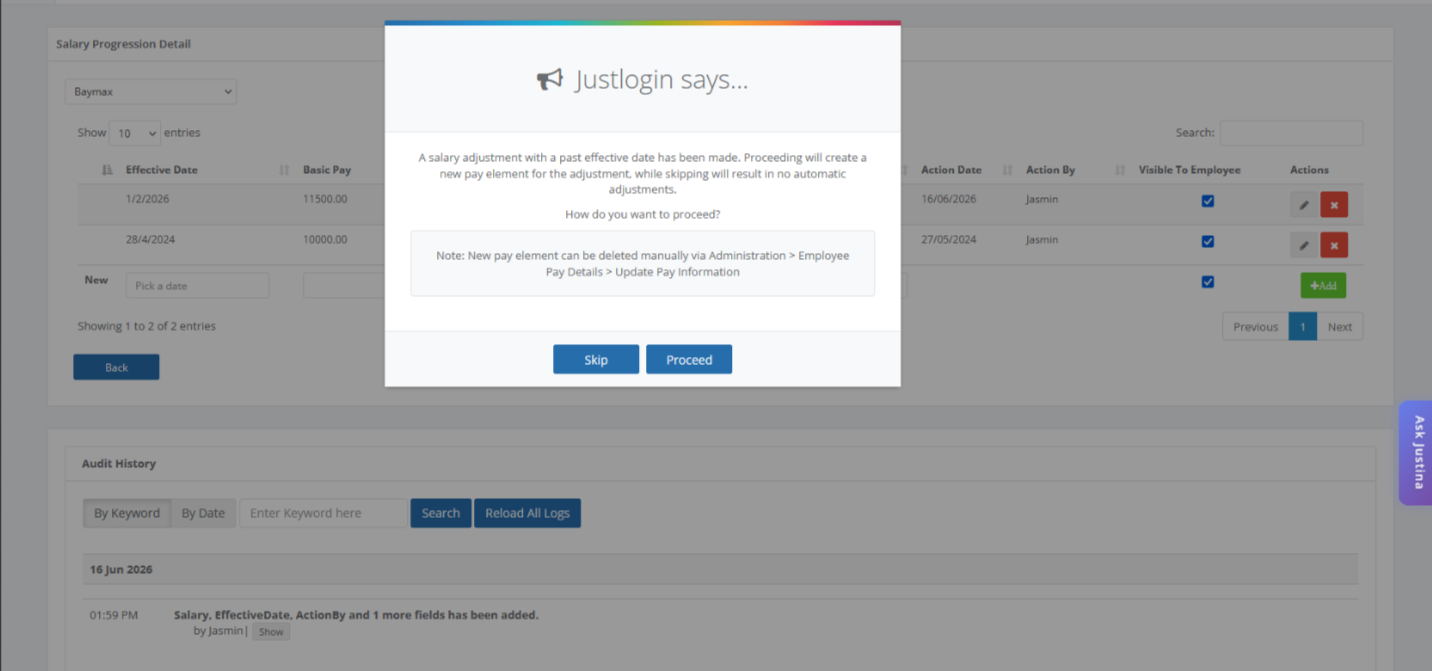This screenshot has height=671, width=1432.
Task: Delete the 1/2/2026 salary entry with red X
Action: tap(1334, 204)
